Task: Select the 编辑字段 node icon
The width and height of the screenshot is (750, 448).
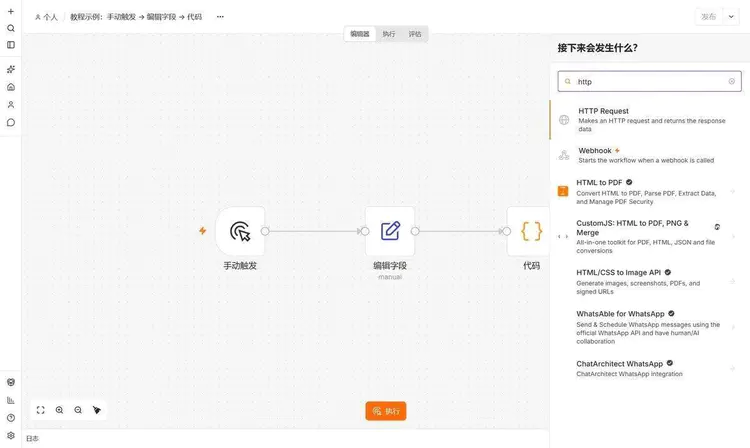Action: coord(390,231)
